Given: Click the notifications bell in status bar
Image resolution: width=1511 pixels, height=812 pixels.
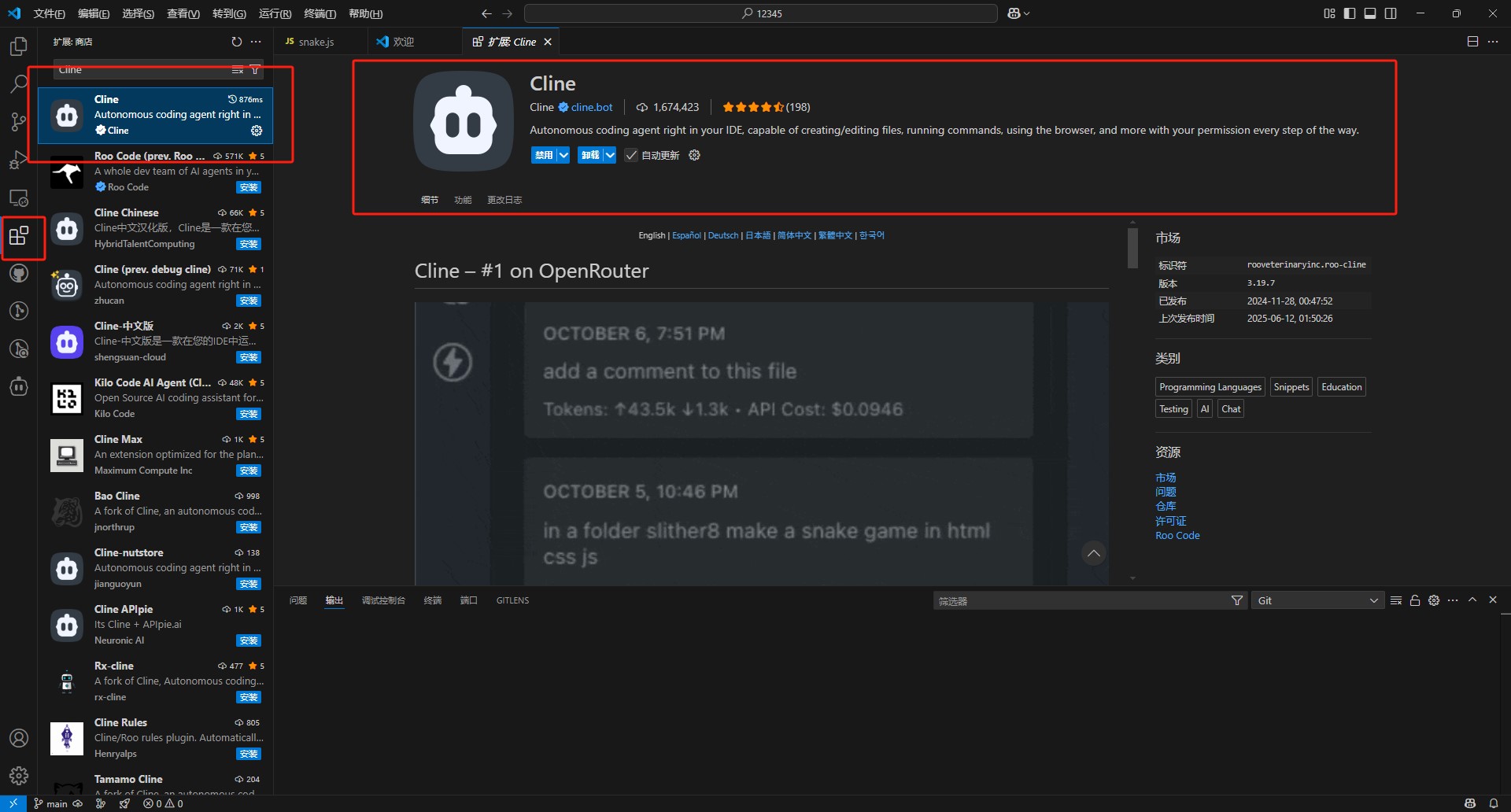Looking at the screenshot, I should click(x=1494, y=803).
